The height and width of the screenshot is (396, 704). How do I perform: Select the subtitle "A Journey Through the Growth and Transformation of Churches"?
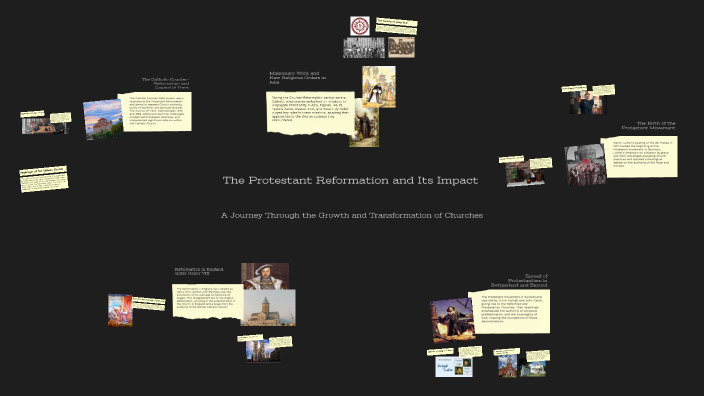[352, 216]
